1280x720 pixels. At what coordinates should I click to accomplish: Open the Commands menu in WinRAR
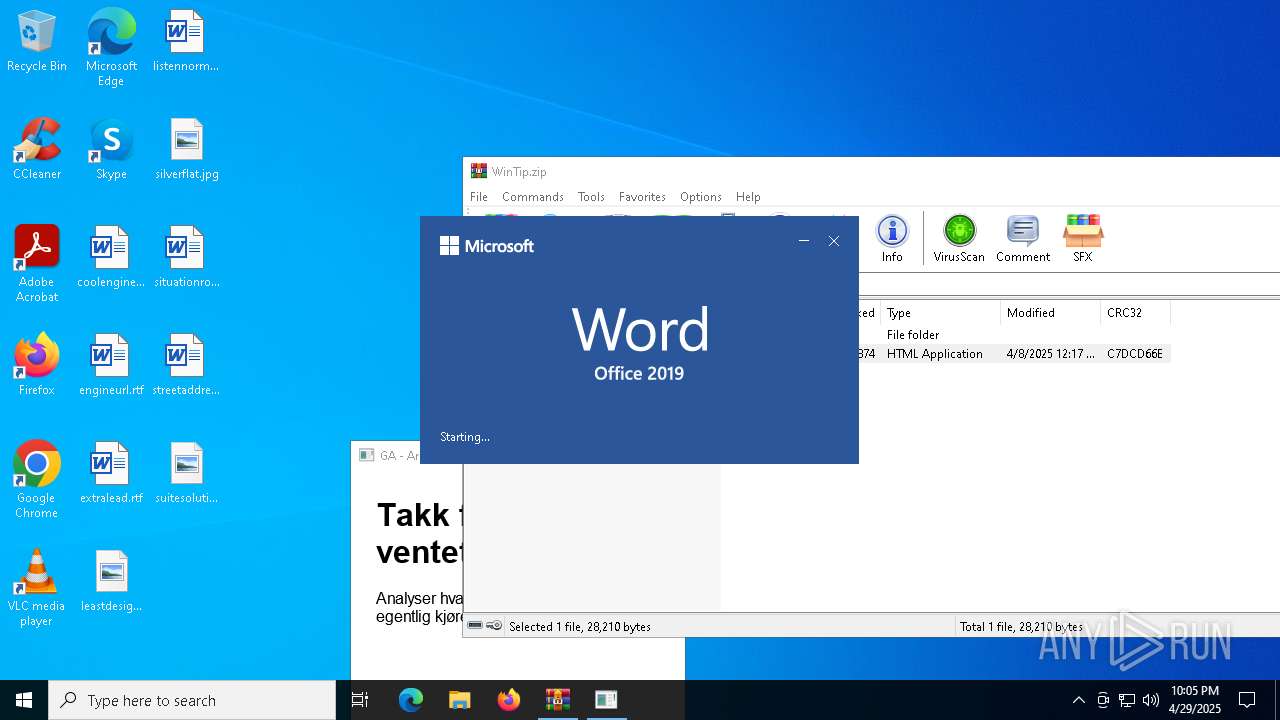pyautogui.click(x=533, y=197)
